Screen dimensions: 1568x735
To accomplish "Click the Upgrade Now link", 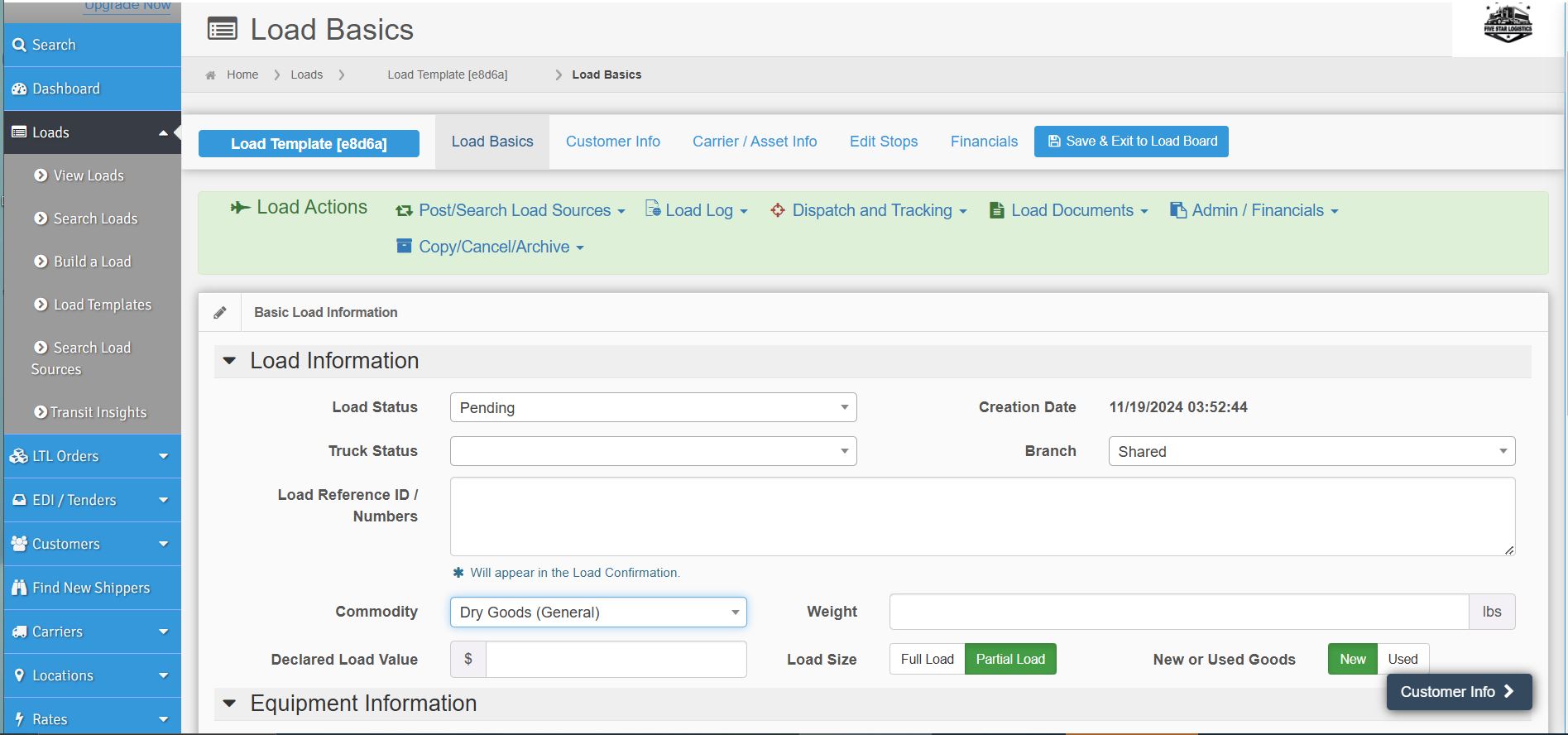I will pyautogui.click(x=127, y=6).
